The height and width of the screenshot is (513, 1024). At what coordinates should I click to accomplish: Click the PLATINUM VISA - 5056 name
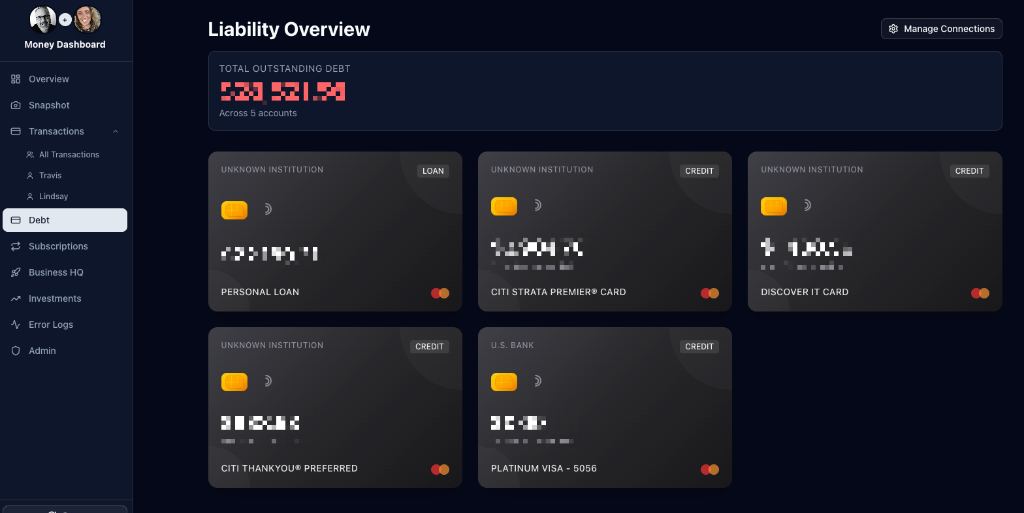(544, 468)
